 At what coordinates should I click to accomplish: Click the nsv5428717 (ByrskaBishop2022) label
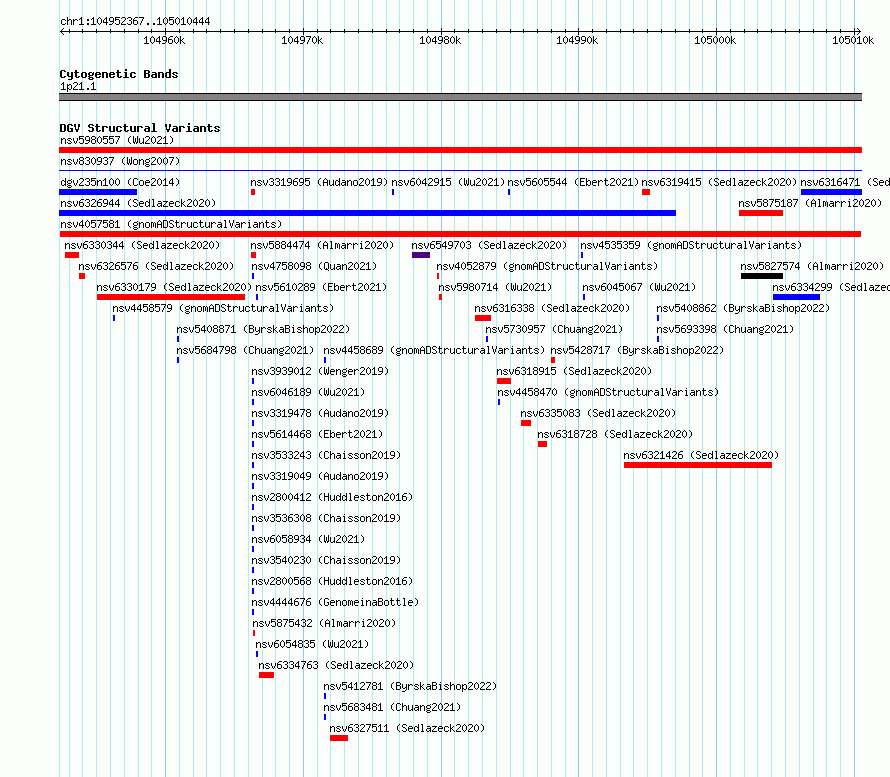tap(637, 350)
